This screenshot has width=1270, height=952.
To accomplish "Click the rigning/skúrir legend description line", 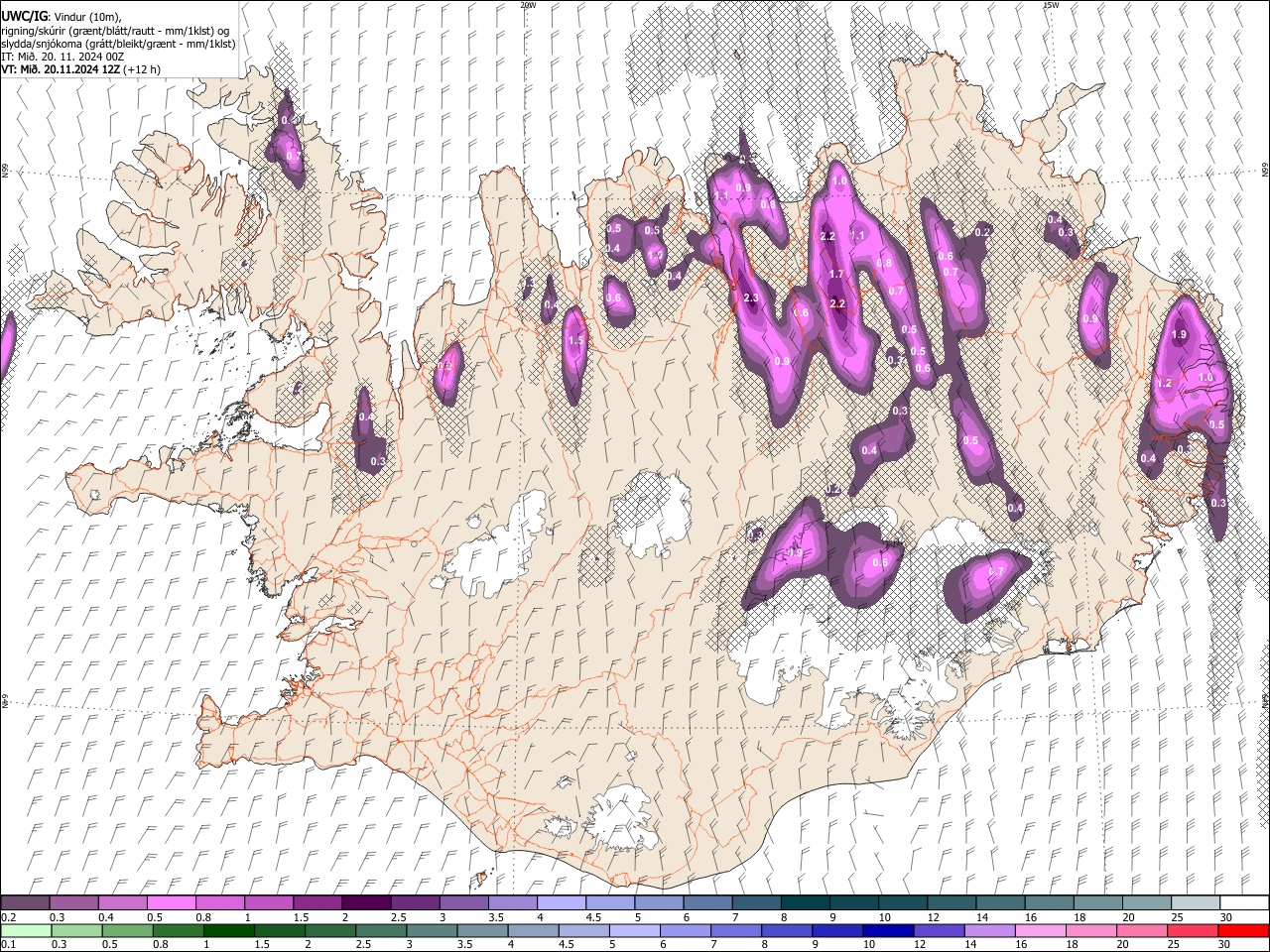I will tap(115, 30).
